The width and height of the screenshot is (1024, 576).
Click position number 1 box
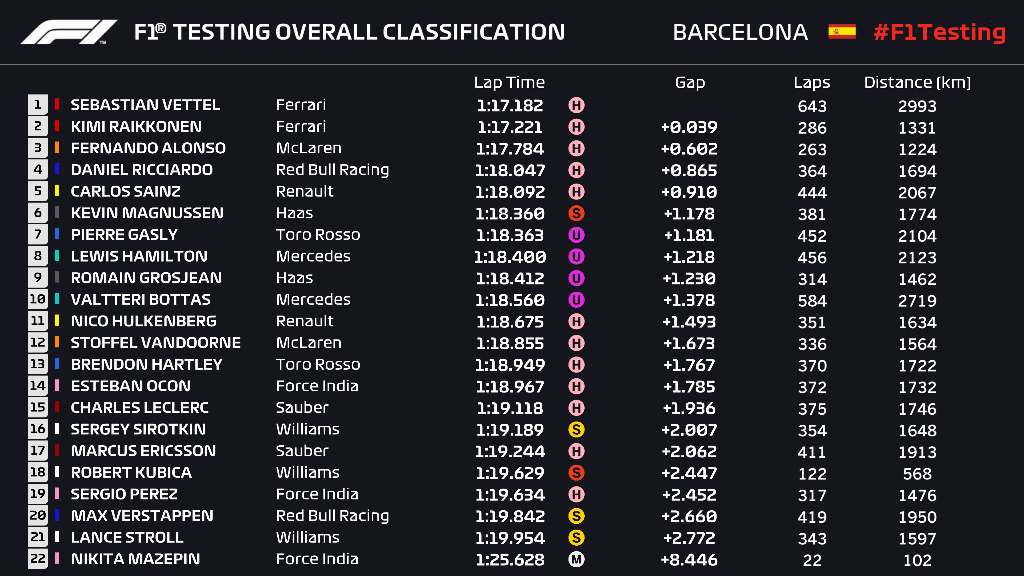click(x=38, y=105)
